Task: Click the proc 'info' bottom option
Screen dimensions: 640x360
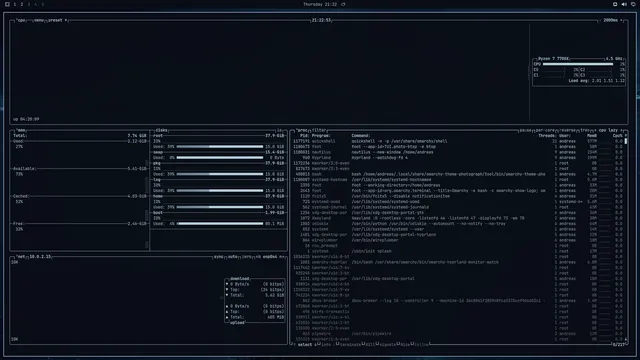Action: 325,345
